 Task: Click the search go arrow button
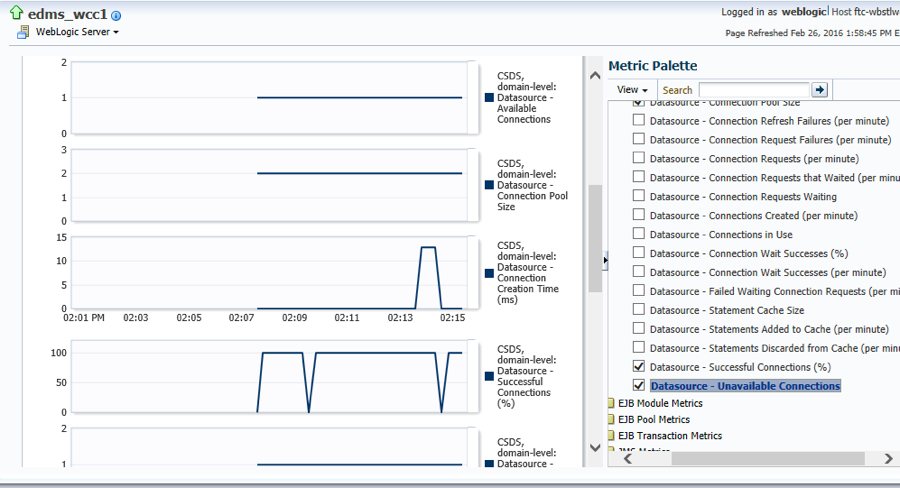click(820, 90)
